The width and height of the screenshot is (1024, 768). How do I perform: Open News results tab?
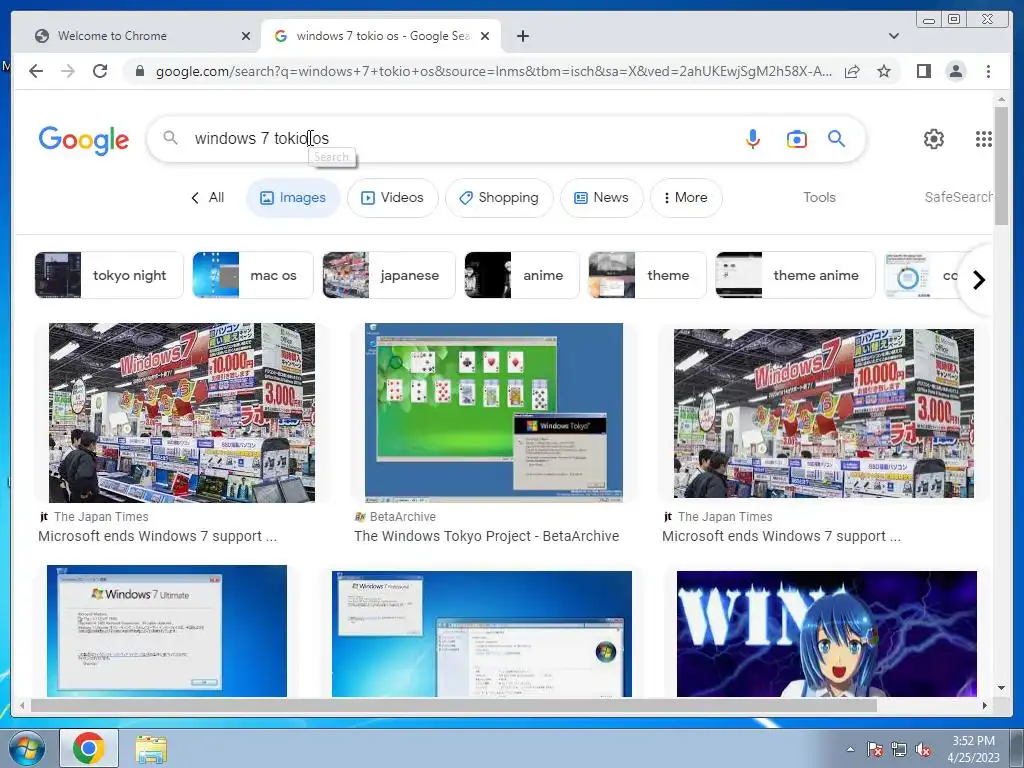point(601,197)
